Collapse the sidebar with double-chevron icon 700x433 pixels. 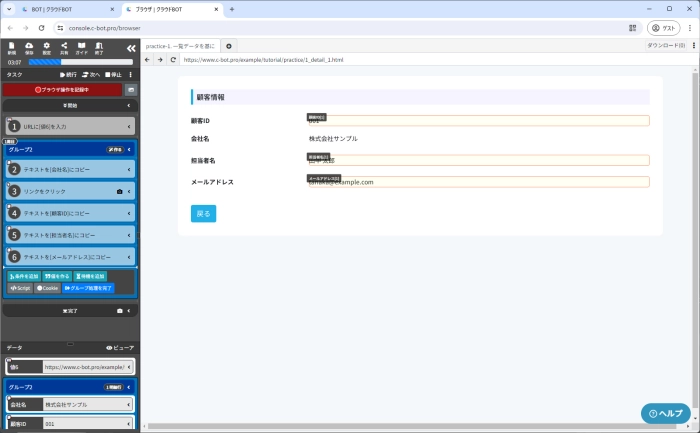click(130, 47)
